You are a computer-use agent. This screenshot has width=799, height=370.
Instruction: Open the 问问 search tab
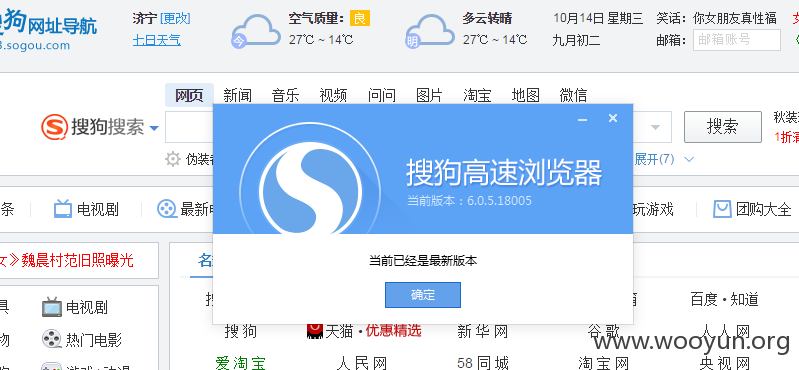point(382,95)
